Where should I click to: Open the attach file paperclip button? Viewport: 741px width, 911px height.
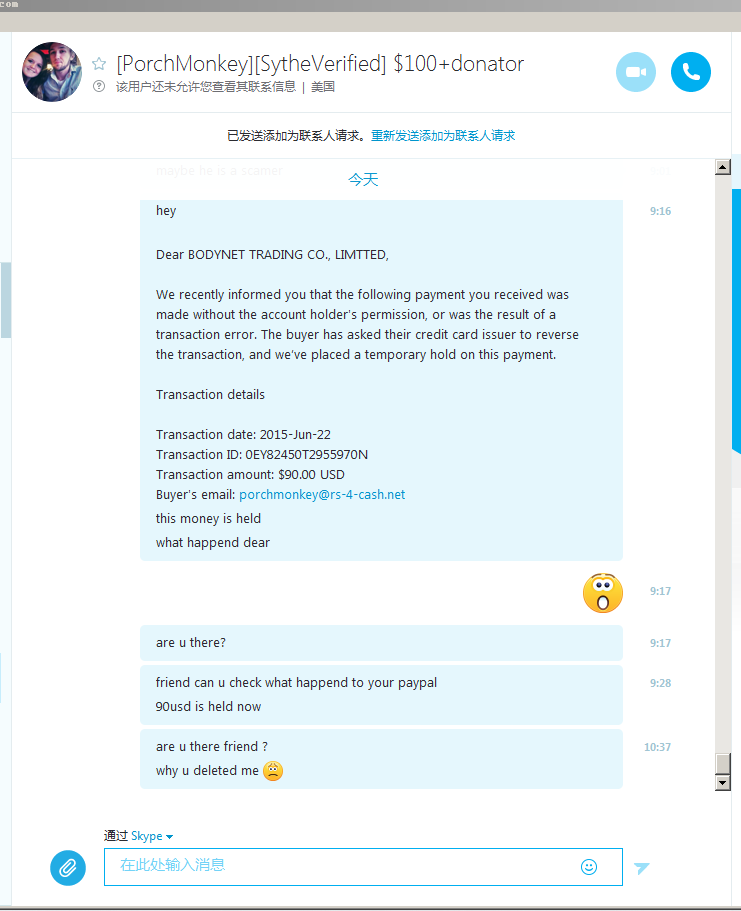point(68,867)
